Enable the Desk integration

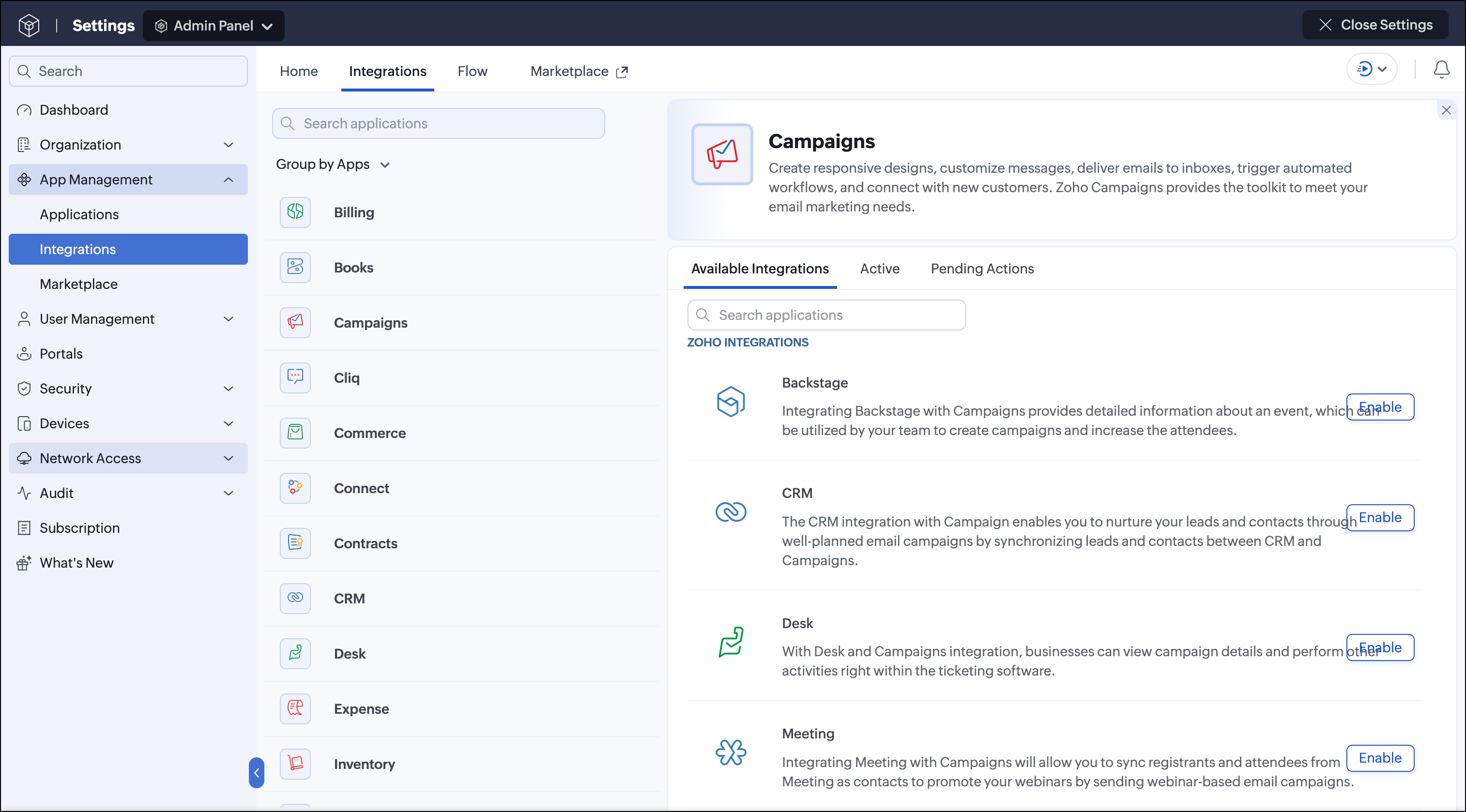(x=1379, y=647)
